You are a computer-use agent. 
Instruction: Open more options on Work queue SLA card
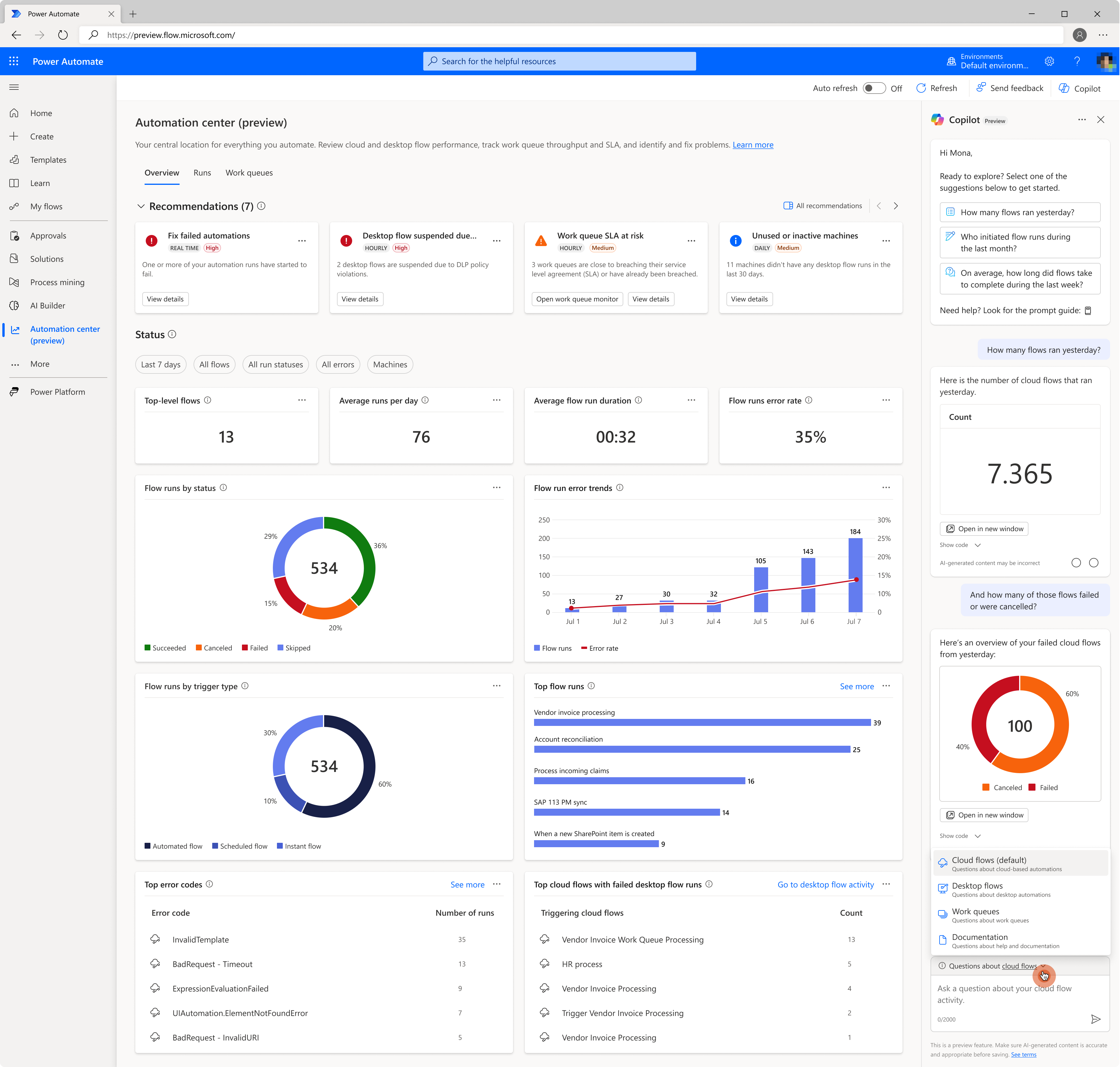(x=692, y=241)
